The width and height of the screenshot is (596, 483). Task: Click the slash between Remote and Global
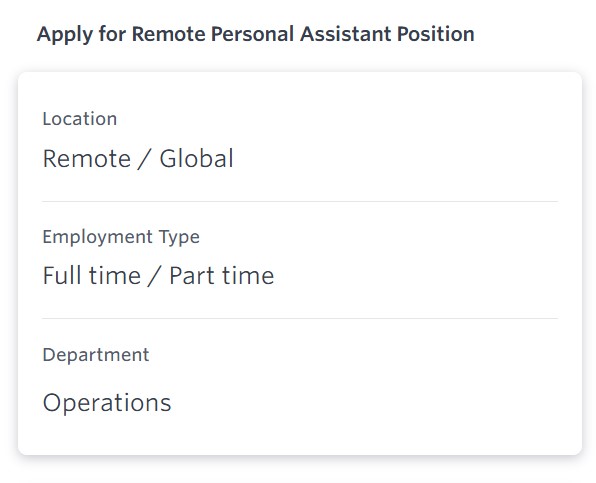(145, 159)
